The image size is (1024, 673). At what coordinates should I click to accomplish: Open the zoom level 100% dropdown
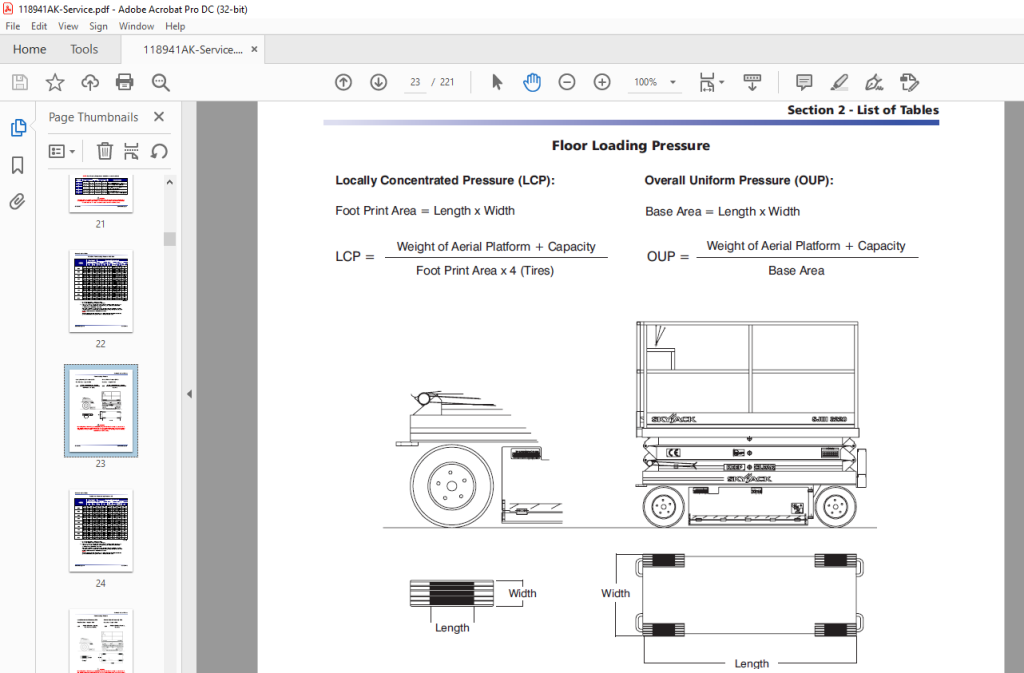click(x=673, y=82)
